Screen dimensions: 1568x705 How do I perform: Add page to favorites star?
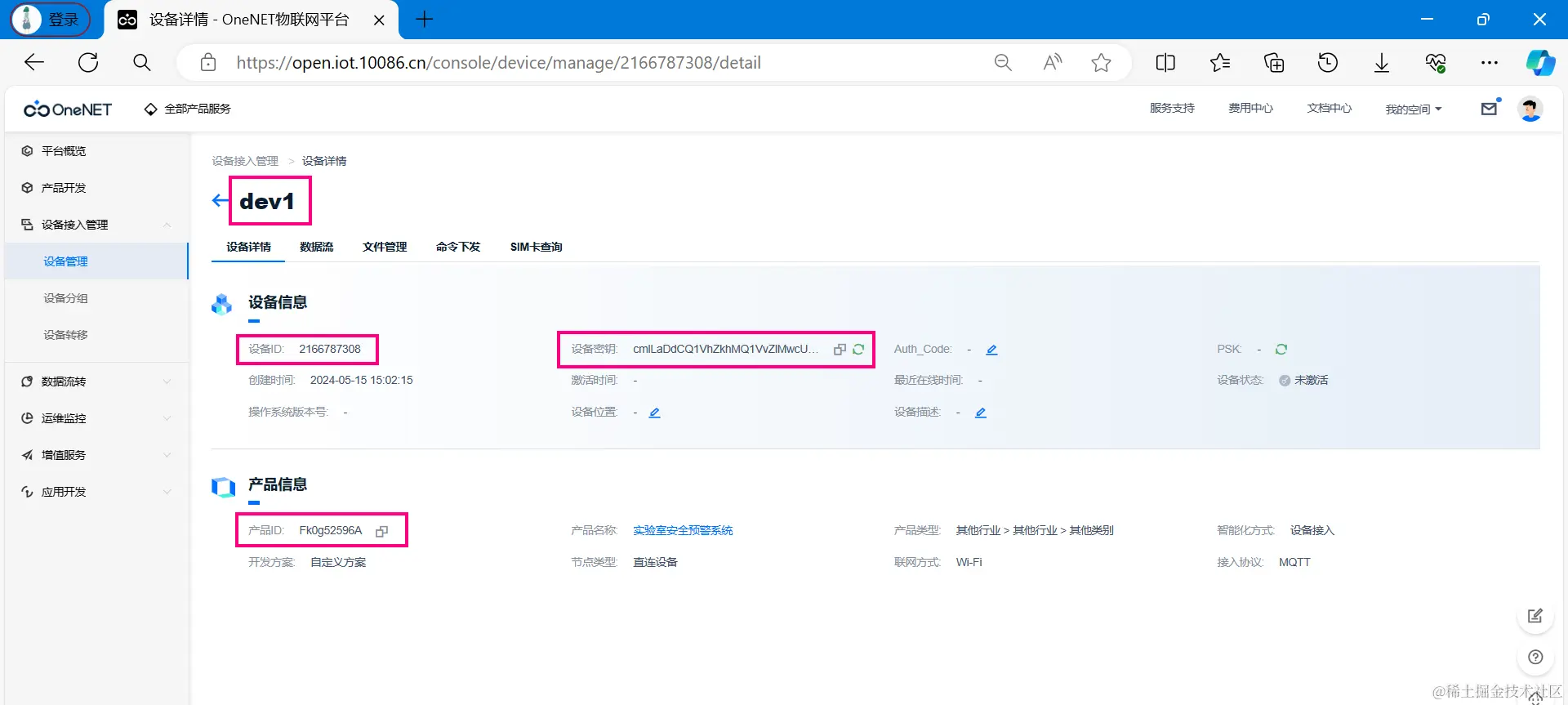click(1101, 63)
